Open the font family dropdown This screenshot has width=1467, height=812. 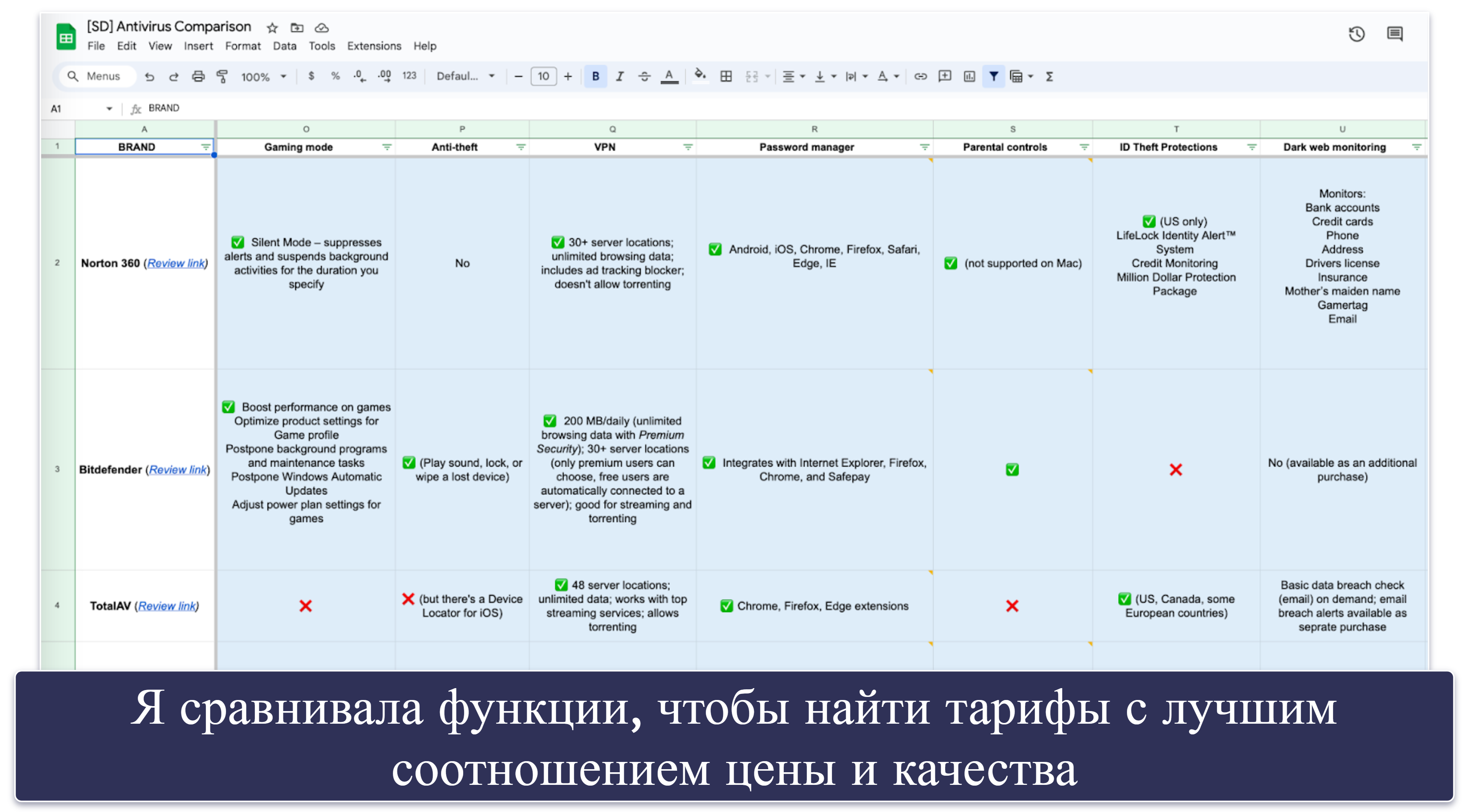coord(466,76)
